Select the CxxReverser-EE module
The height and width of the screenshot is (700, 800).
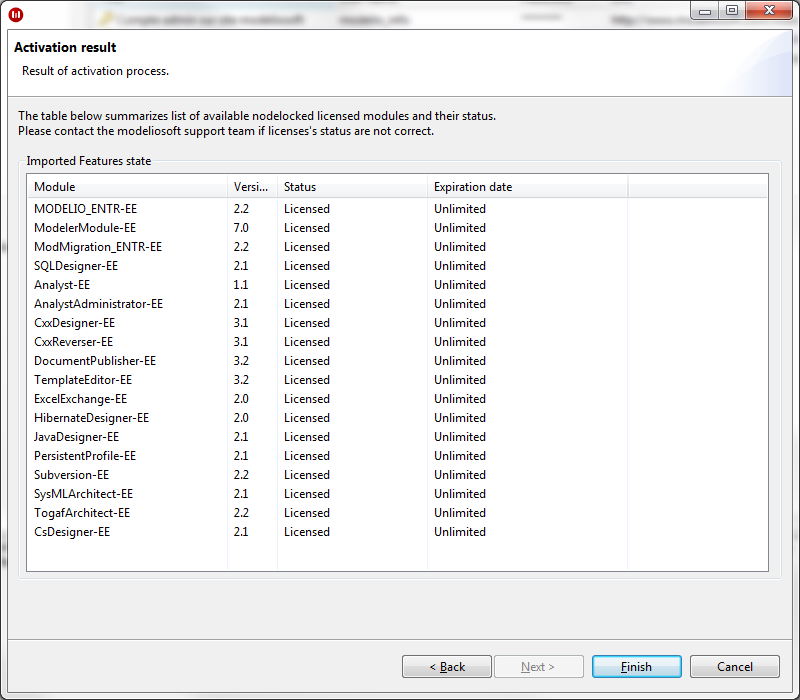73,341
